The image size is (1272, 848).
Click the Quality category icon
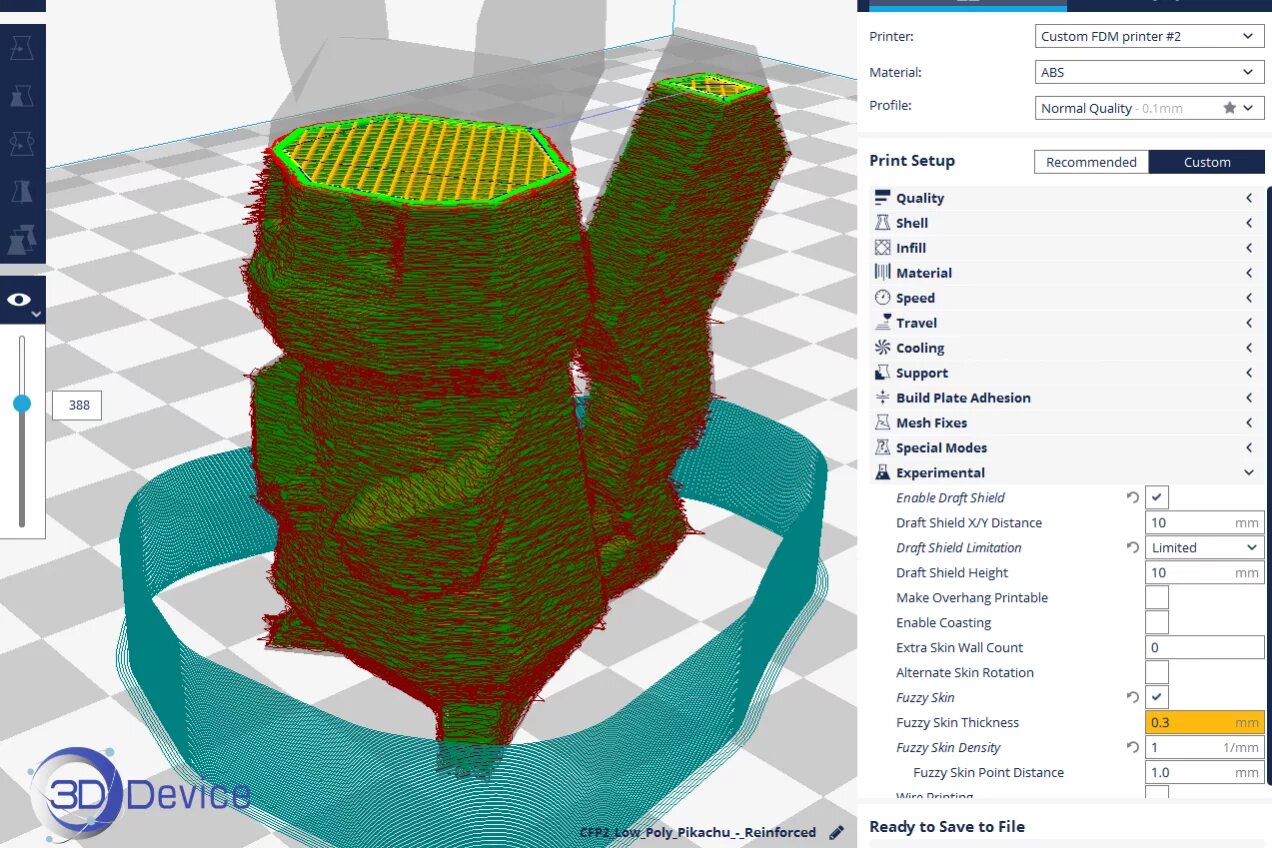pyautogui.click(x=882, y=198)
